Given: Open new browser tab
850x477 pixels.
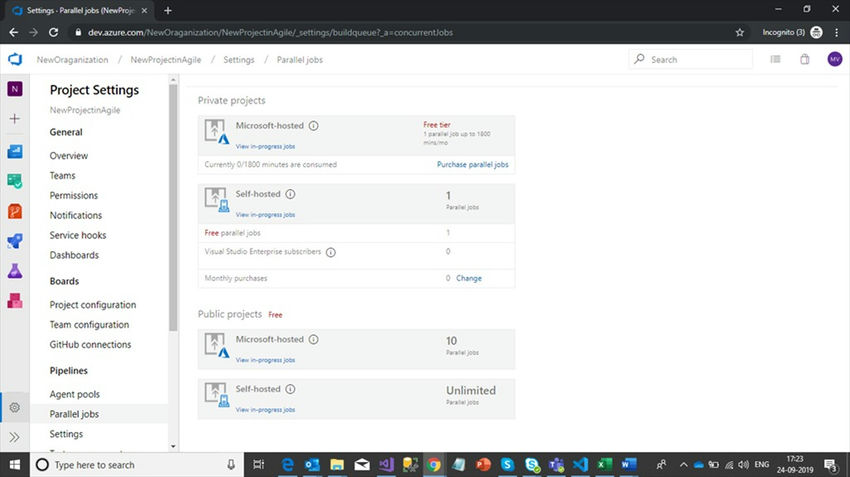Looking at the screenshot, I should pos(168,10).
